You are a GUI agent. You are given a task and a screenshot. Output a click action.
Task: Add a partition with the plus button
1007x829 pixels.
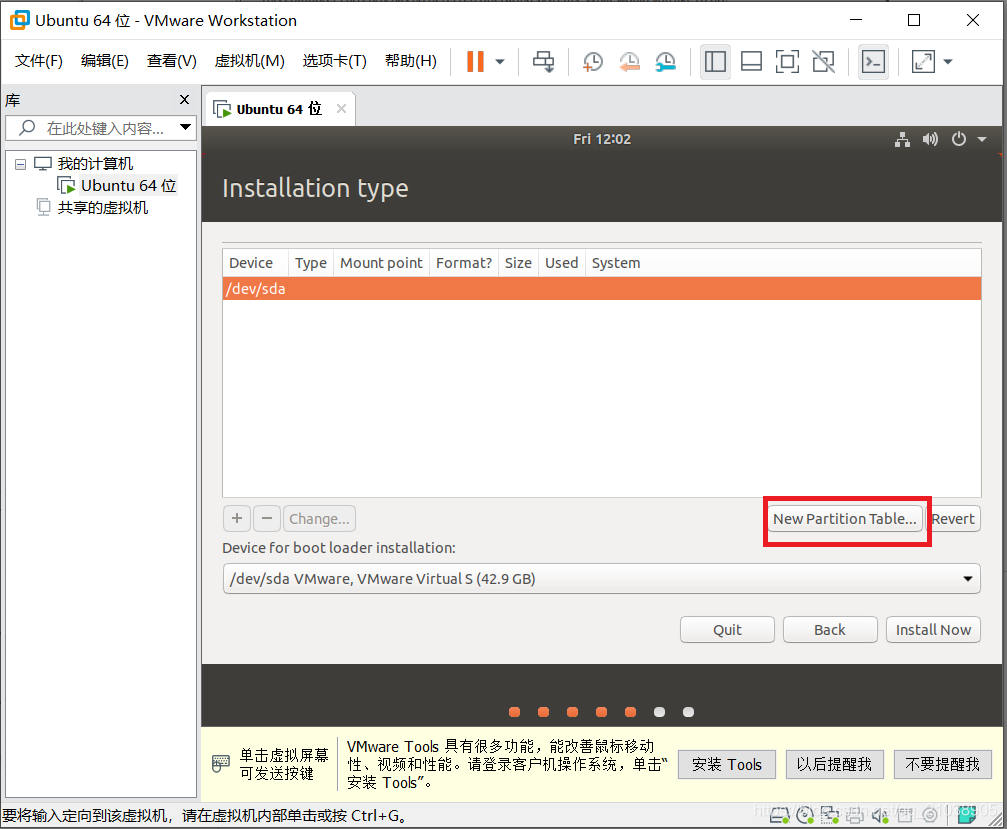point(237,518)
